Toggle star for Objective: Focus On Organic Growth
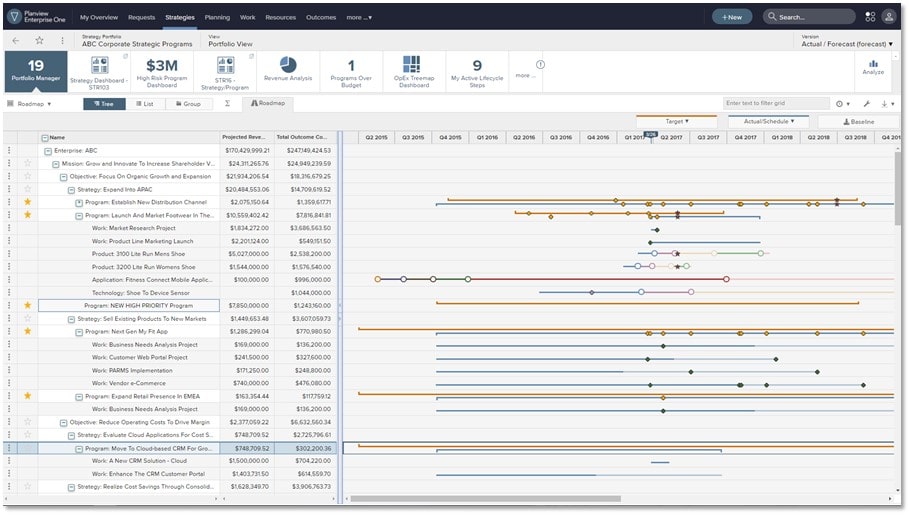The width and height of the screenshot is (910, 515). click(27, 176)
